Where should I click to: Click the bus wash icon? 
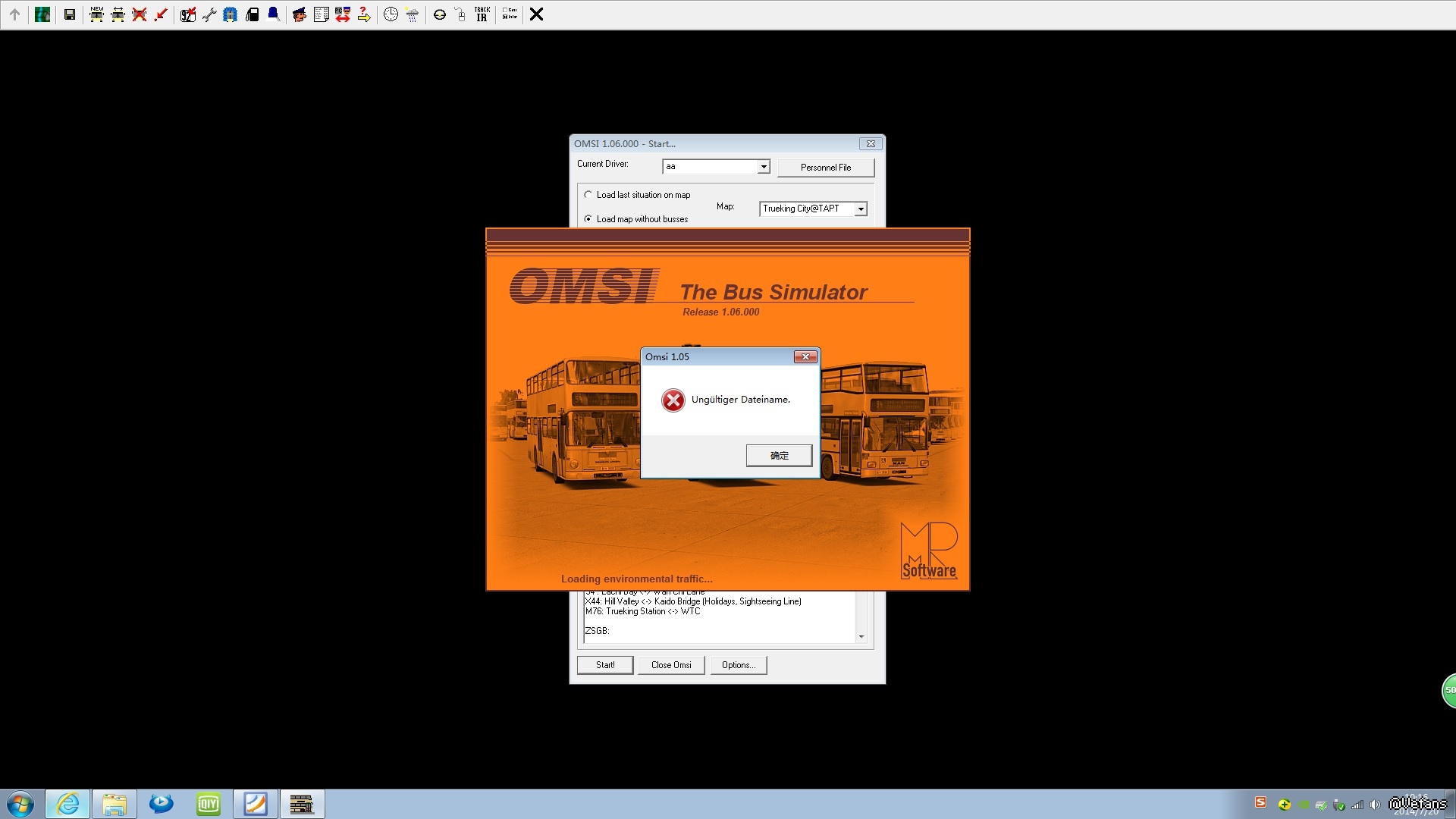coord(231,14)
